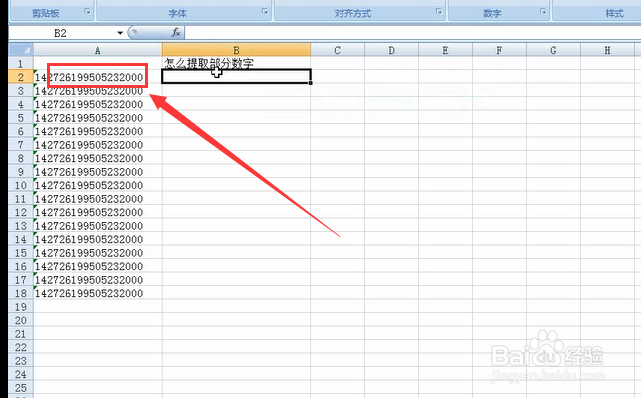
Task: Click cell A3 number value
Action: [x=97, y=91]
